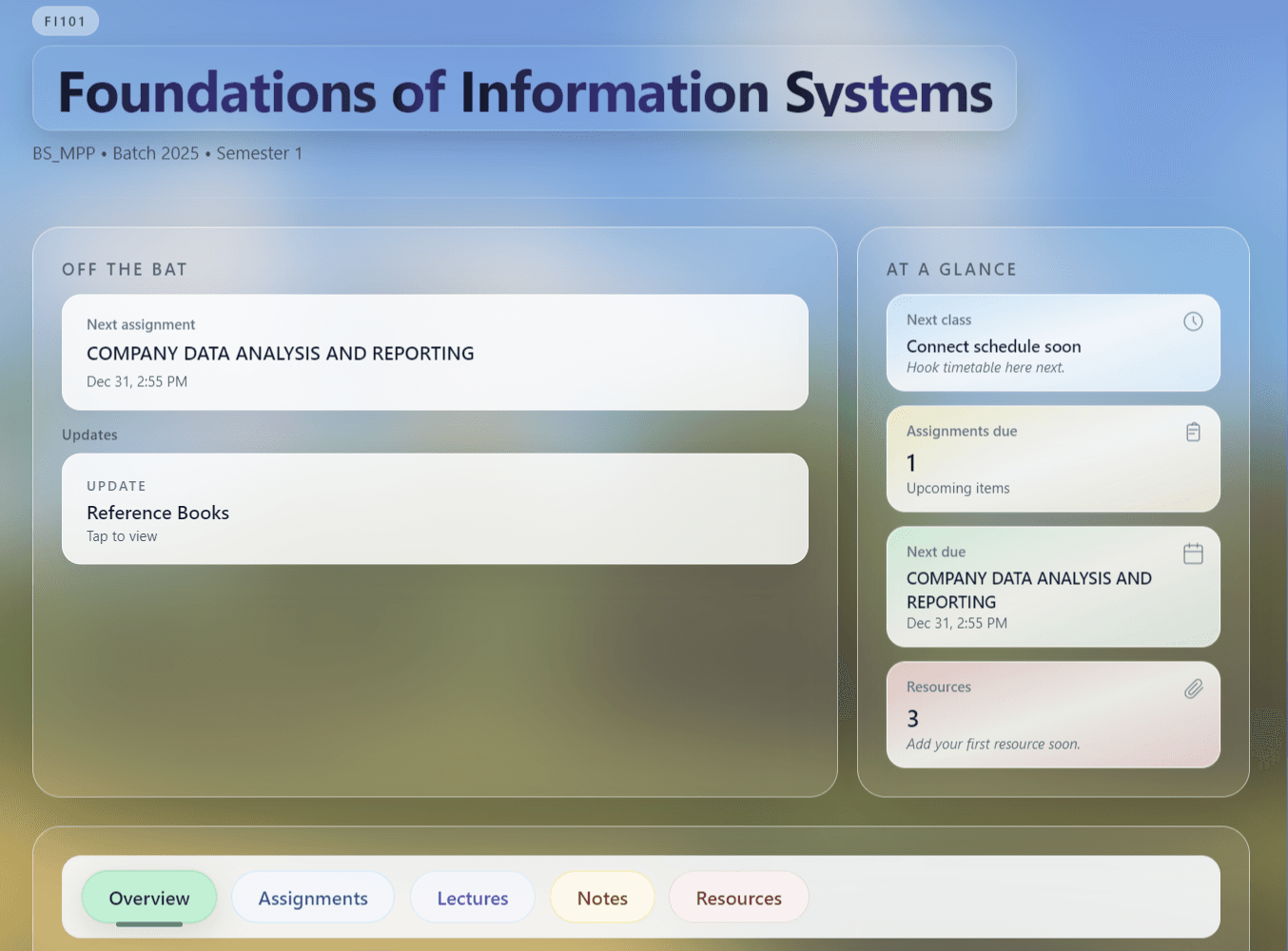Click the Updates section heading
Screen dimensions: 1288x951
coord(89,435)
